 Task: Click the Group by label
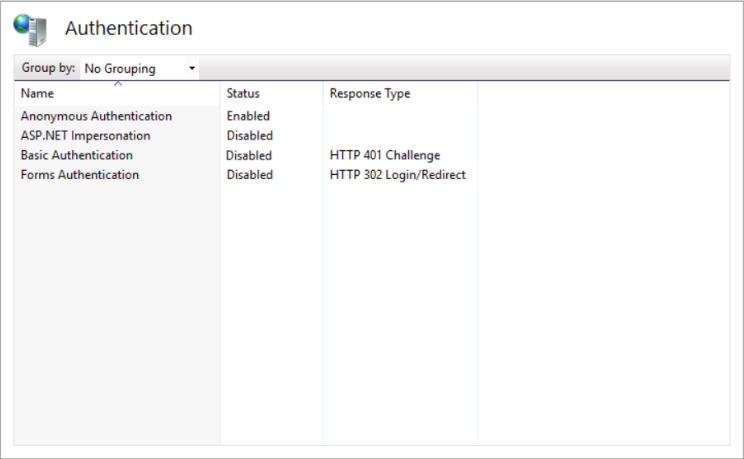(x=48, y=69)
